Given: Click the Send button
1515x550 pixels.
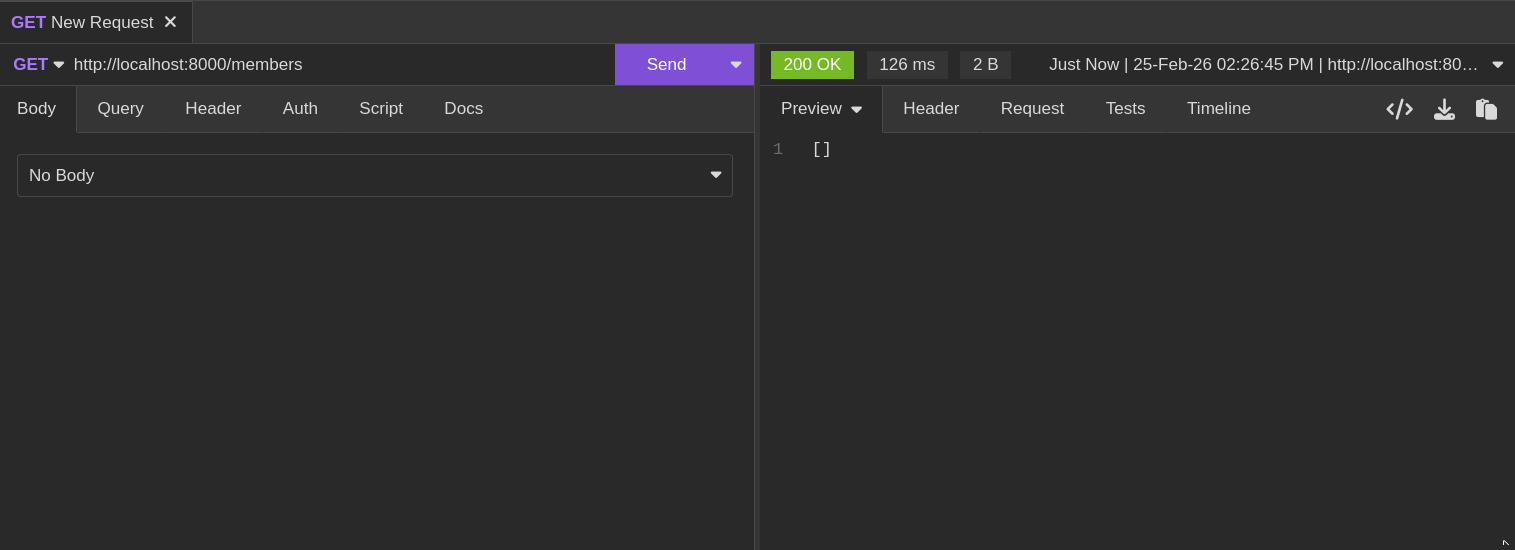Looking at the screenshot, I should (666, 65).
